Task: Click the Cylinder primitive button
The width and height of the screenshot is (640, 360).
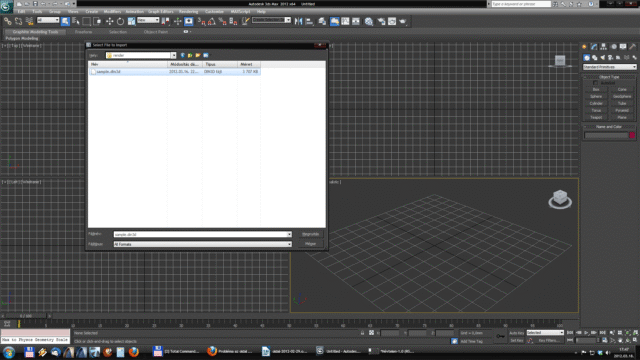Action: point(596,104)
